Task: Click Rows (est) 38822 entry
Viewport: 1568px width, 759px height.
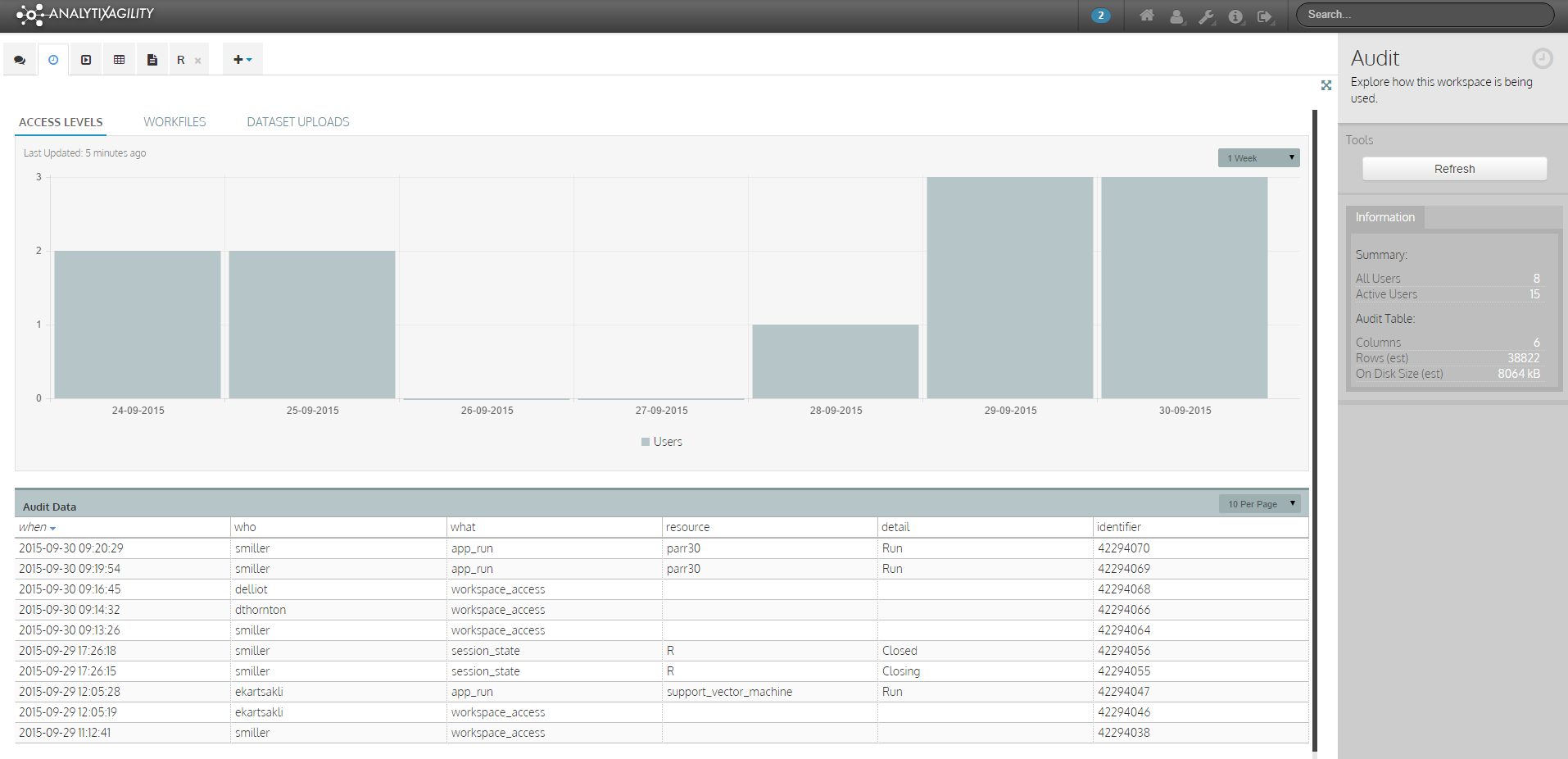Action: (1448, 358)
